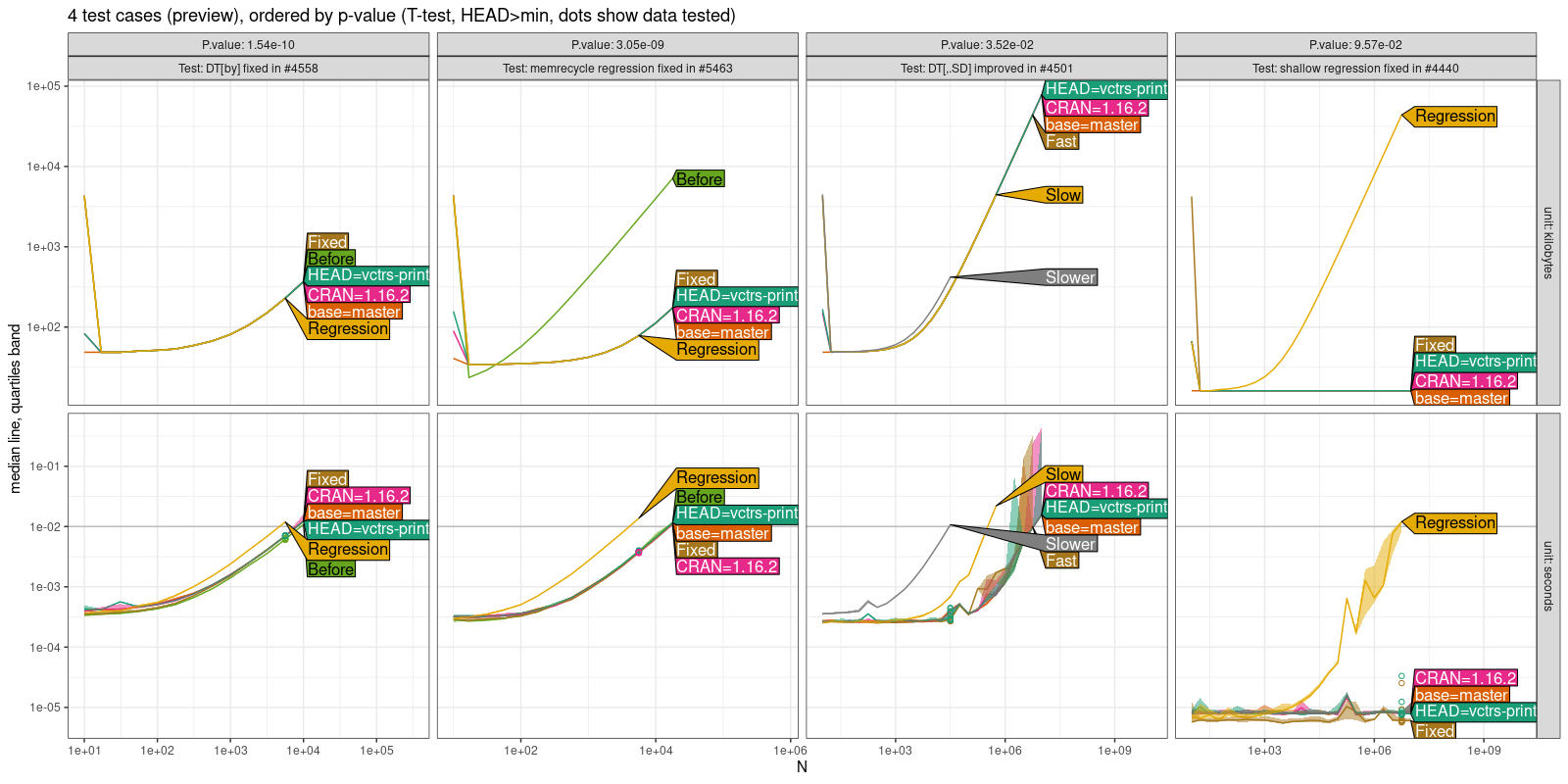Click 'CRAN=1.16.2' label in memrecycle seconds panel
This screenshot has width=1568, height=784.
[727, 566]
